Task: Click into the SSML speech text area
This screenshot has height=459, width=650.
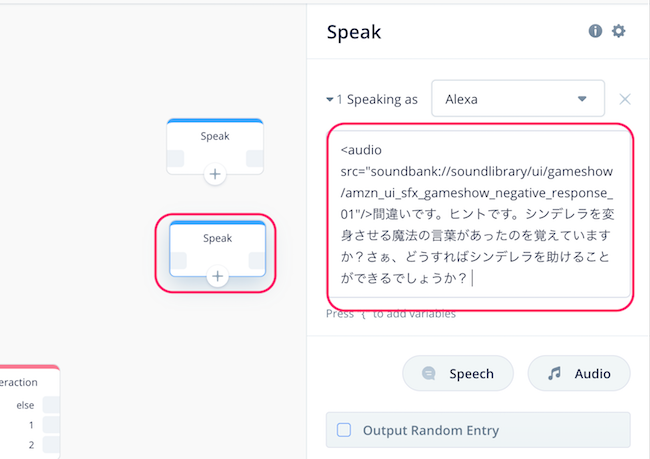Action: click(x=480, y=214)
